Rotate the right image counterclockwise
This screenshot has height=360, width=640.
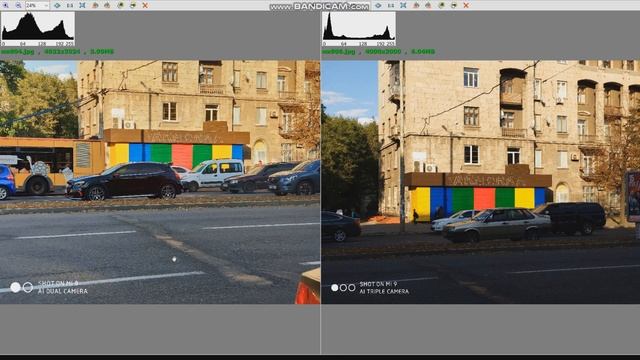point(416,5)
